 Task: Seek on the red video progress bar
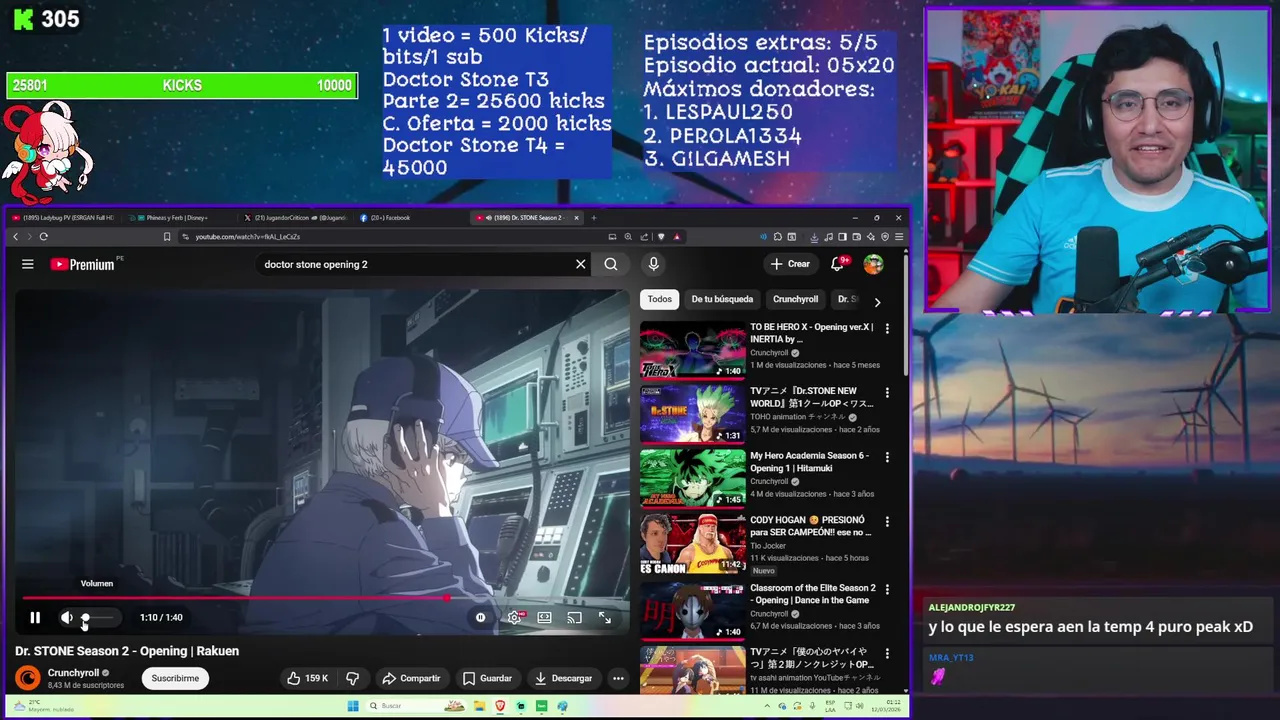(x=320, y=598)
